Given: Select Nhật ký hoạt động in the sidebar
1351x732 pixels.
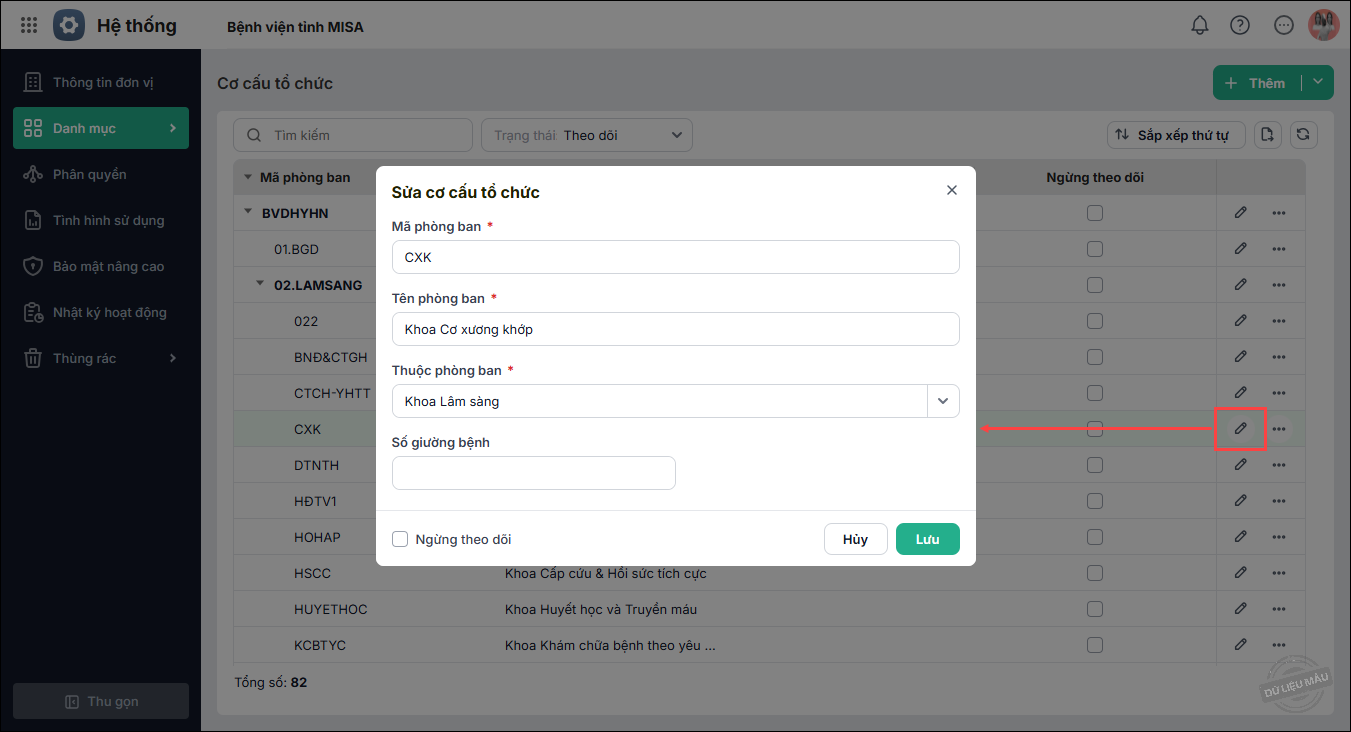Looking at the screenshot, I should [109, 312].
